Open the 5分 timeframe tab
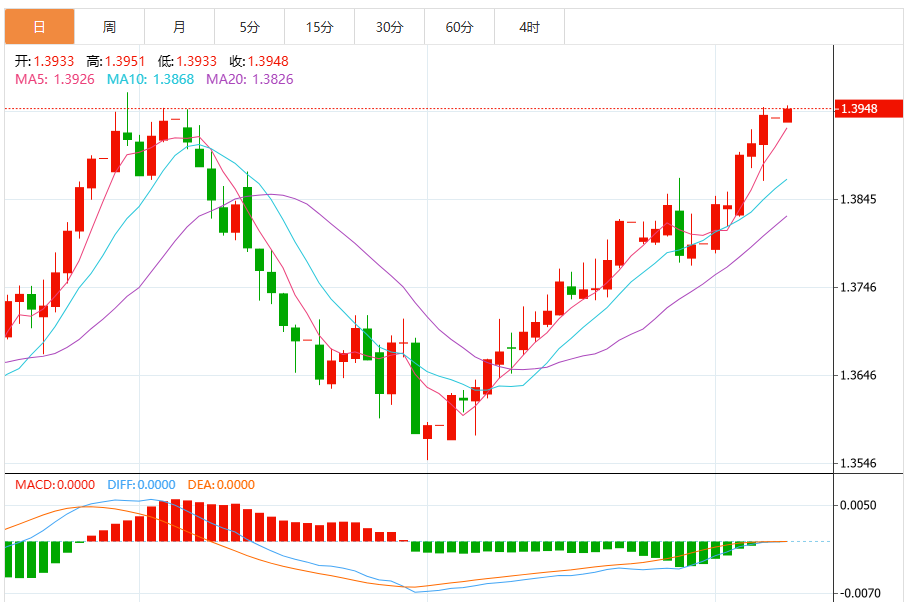The width and height of the screenshot is (912, 602). pos(249,27)
